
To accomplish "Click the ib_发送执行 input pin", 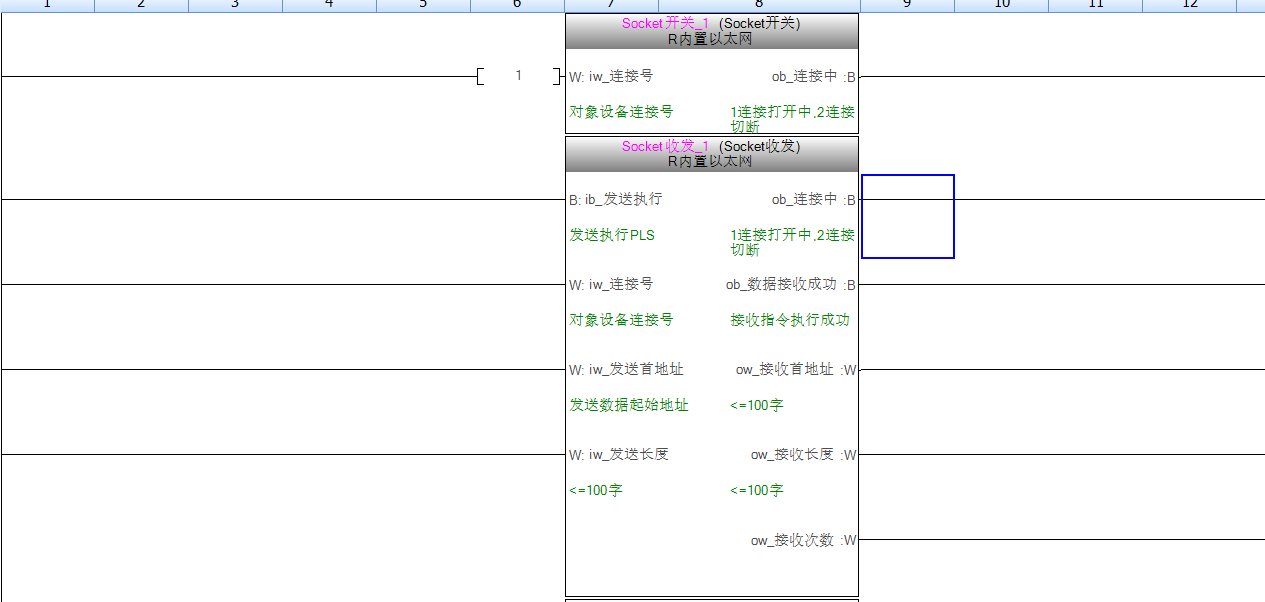I will tap(615, 200).
